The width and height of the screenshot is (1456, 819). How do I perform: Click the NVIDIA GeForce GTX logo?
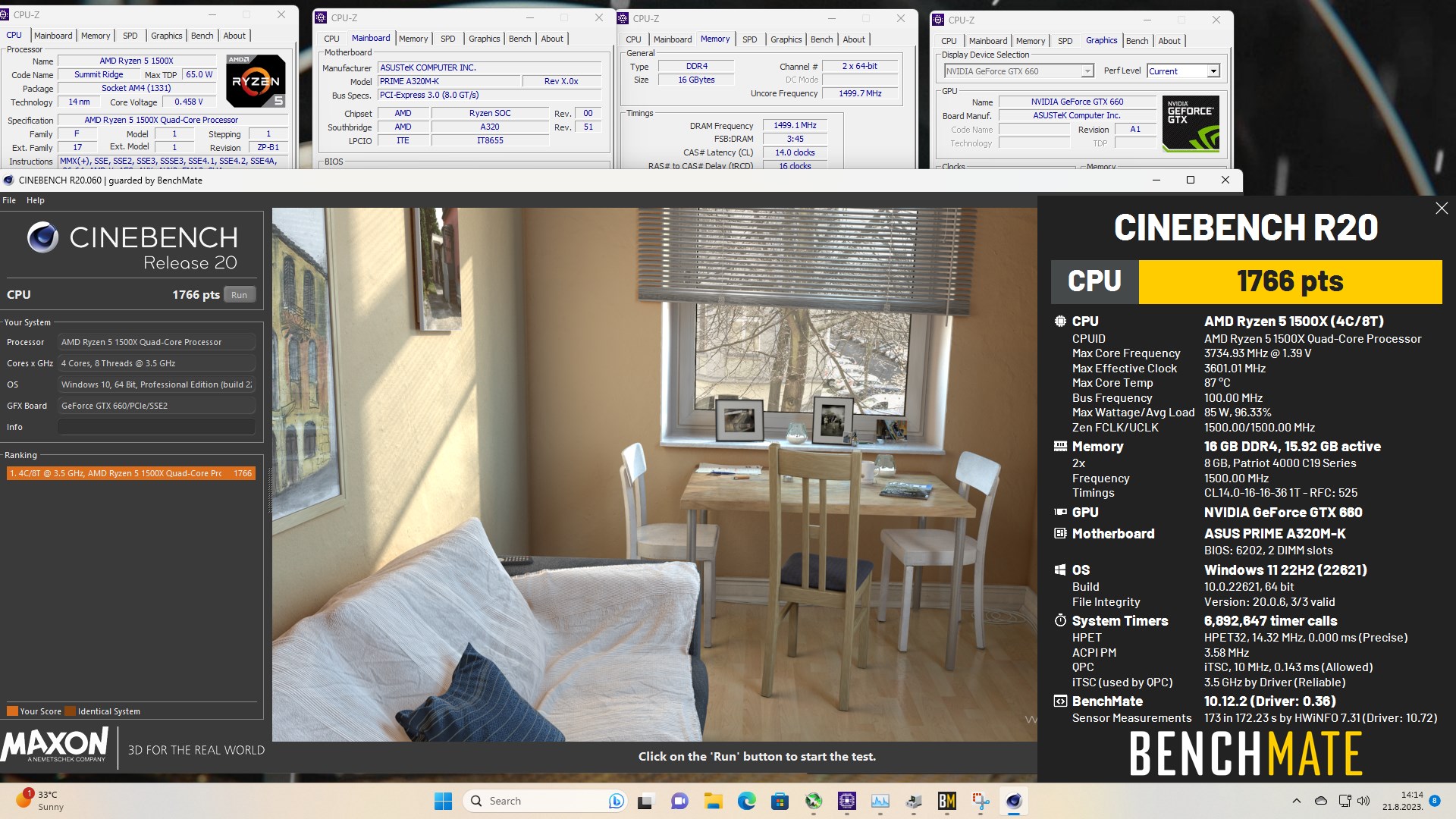coord(1191,124)
